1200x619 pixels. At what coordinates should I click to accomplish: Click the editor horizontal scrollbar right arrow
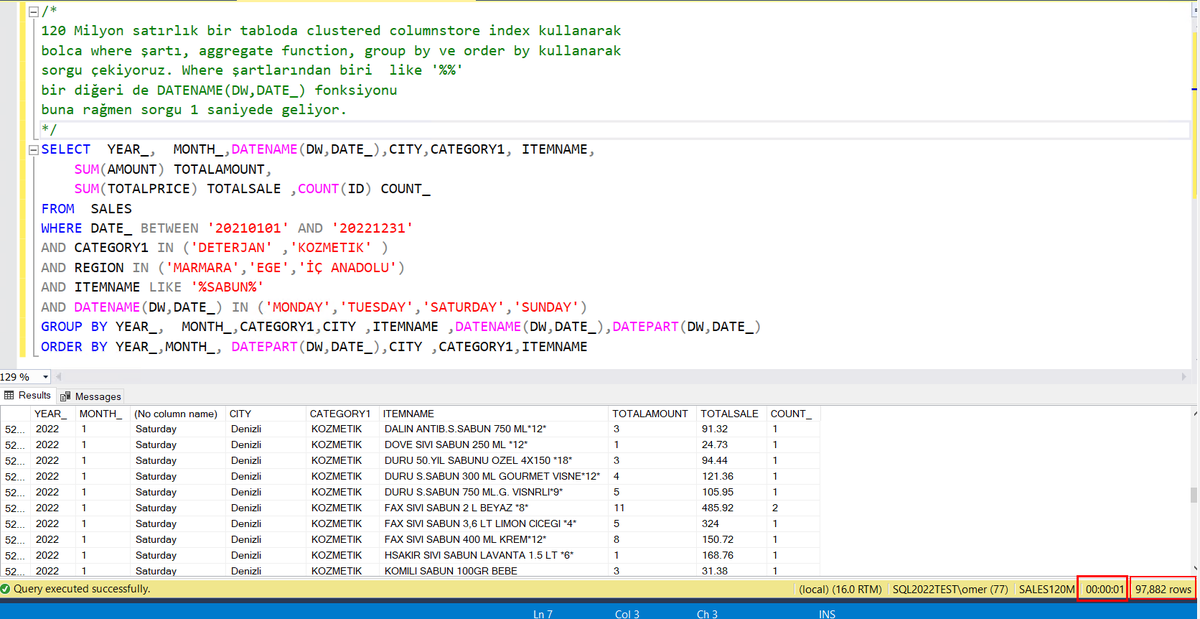pos(1183,377)
